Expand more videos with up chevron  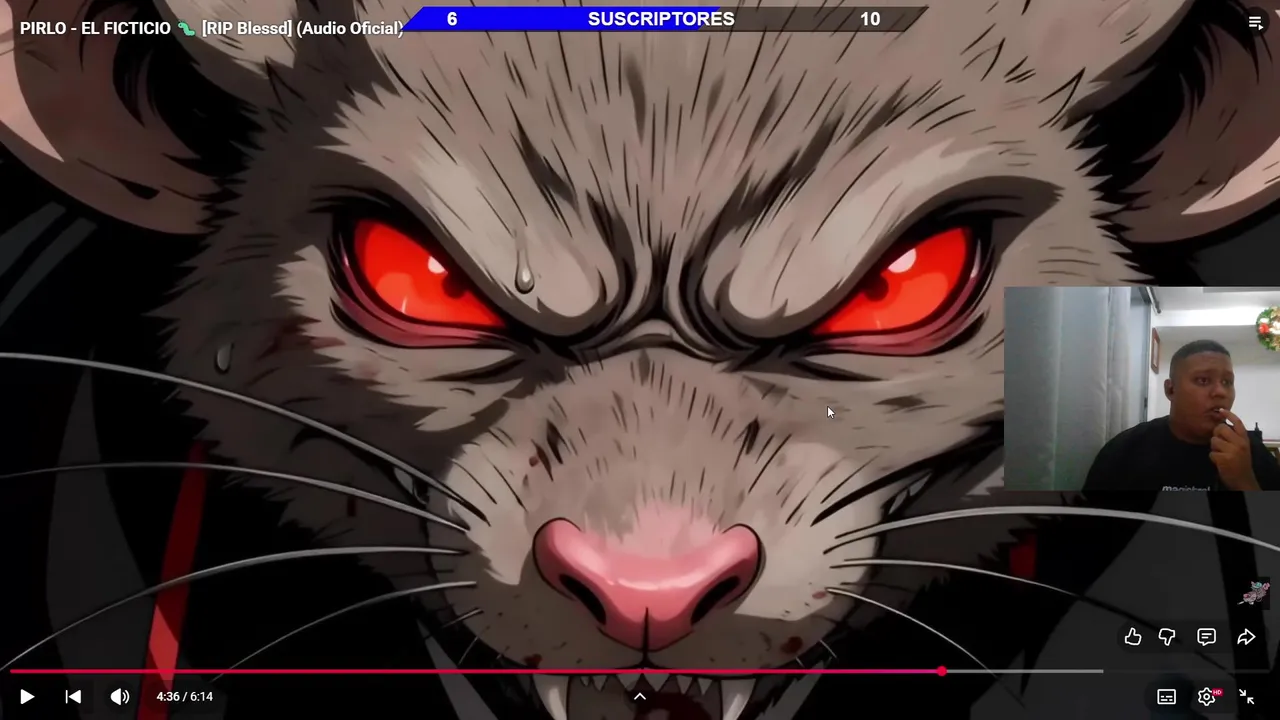click(x=640, y=697)
